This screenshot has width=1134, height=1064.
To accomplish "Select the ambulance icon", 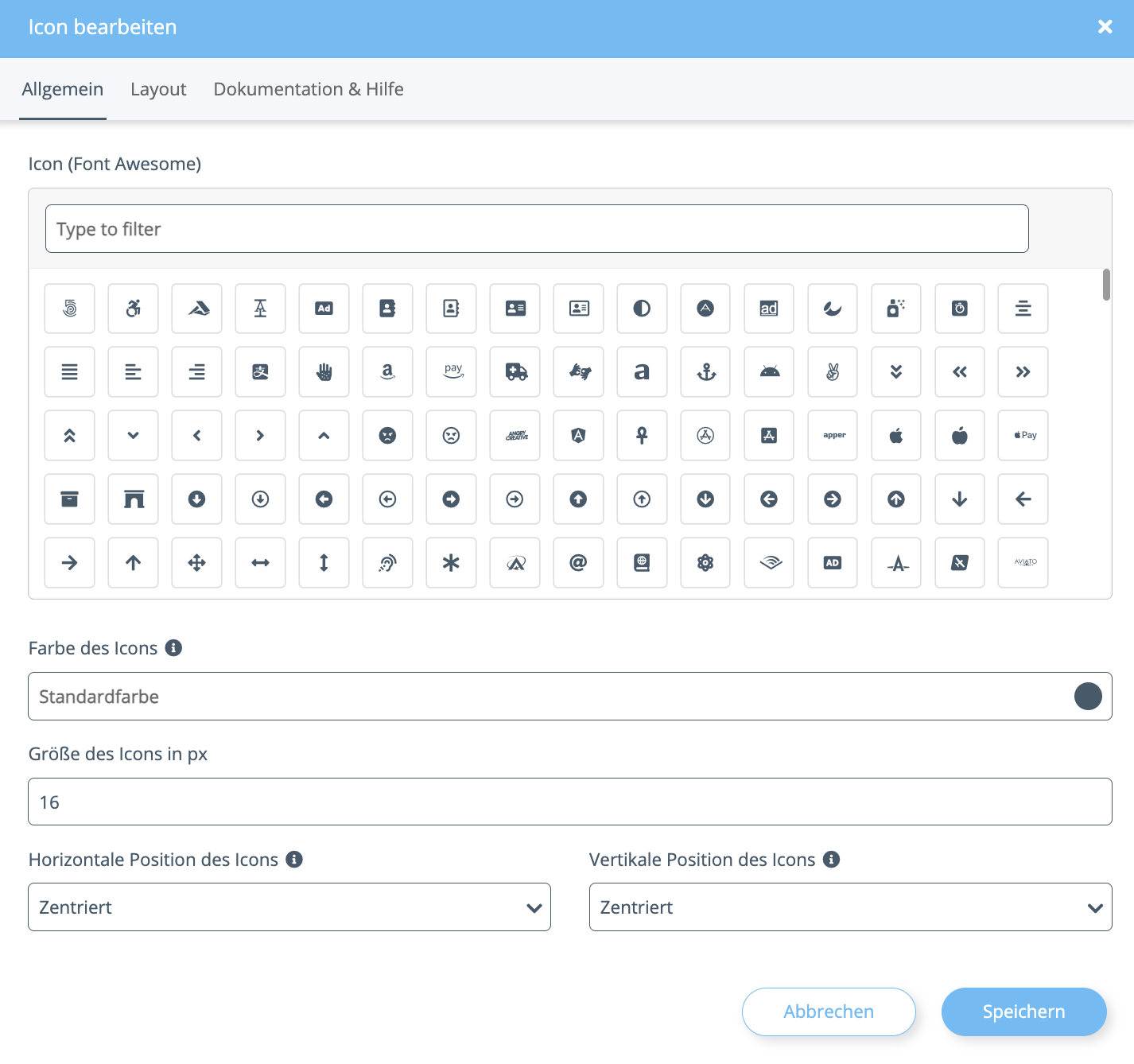I will coord(515,372).
